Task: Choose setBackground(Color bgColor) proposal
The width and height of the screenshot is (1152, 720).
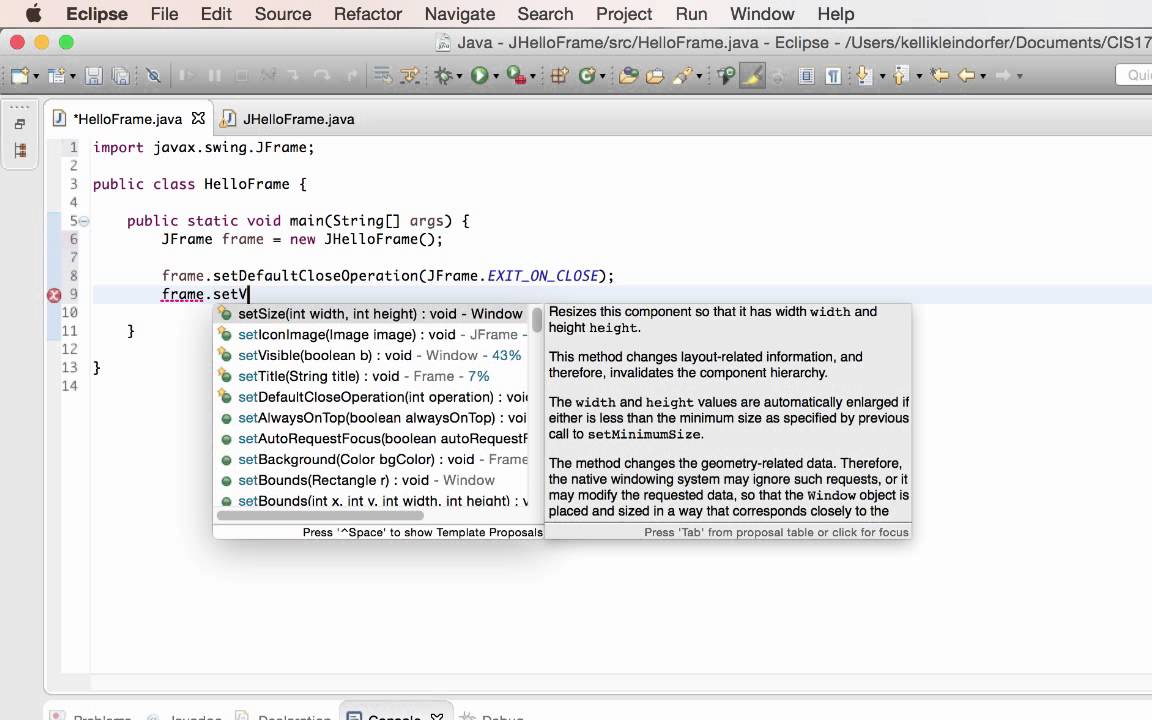Action: [x=372, y=459]
